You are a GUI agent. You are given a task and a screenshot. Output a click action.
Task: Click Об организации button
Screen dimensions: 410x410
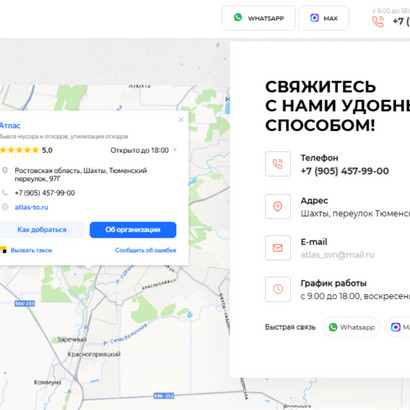tap(133, 230)
